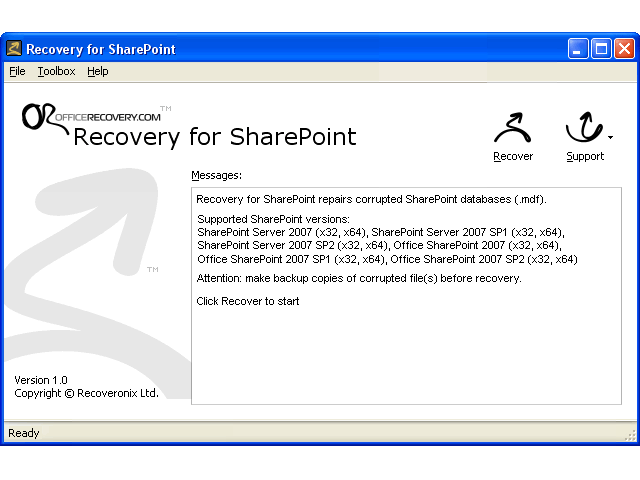640x480 pixels.
Task: Click inside the Messages text box
Action: click(406, 296)
